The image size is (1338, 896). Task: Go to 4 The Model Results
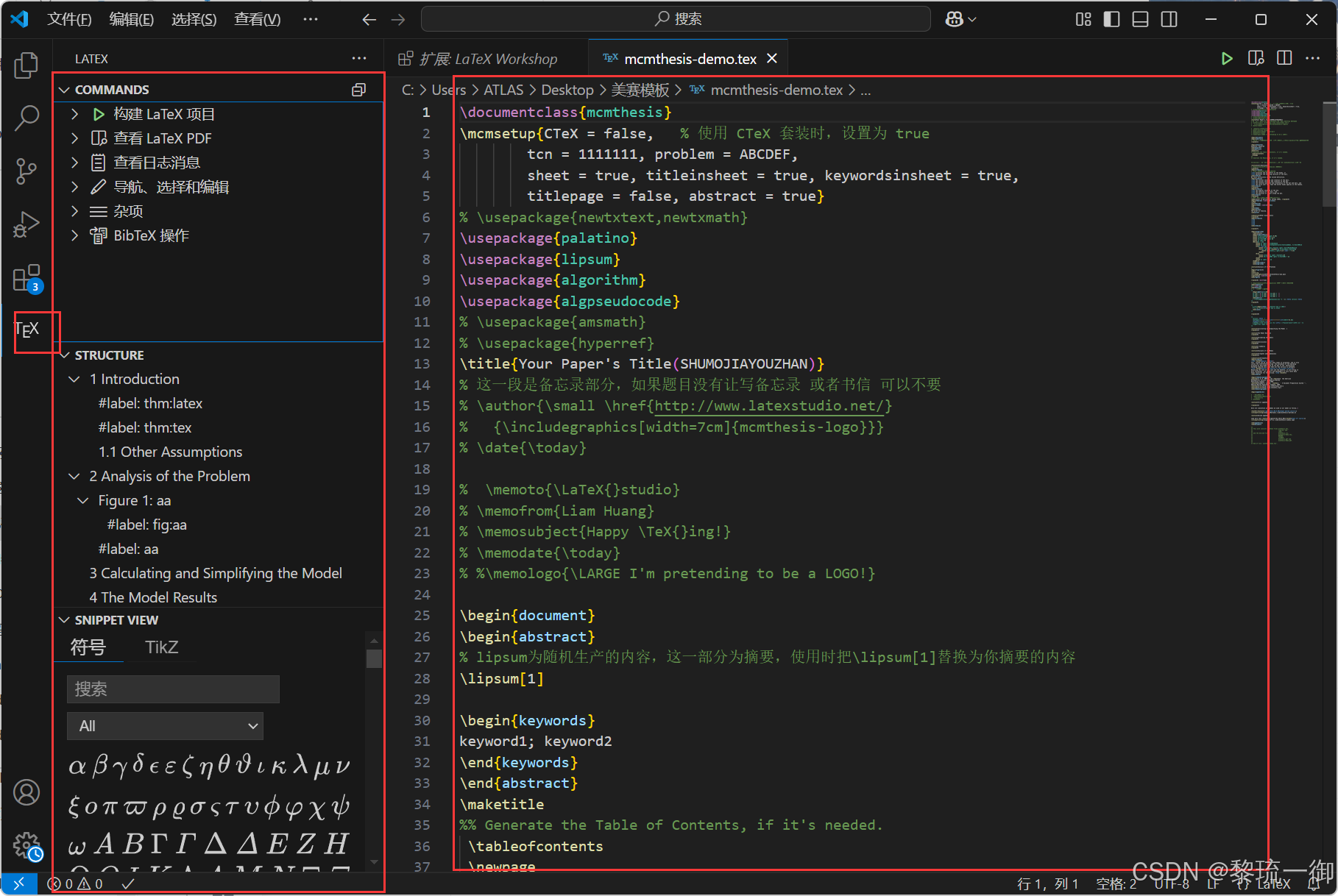[153, 597]
